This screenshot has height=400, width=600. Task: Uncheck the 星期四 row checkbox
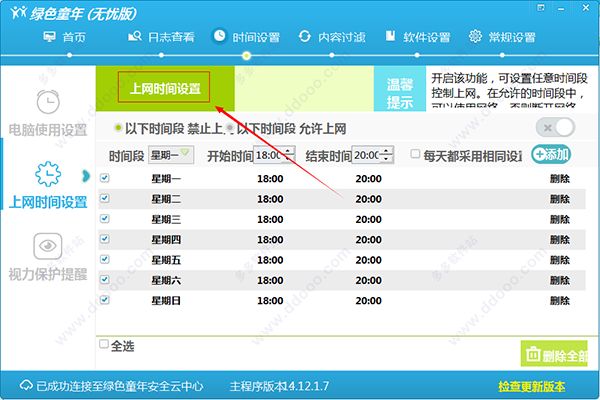[x=104, y=239]
